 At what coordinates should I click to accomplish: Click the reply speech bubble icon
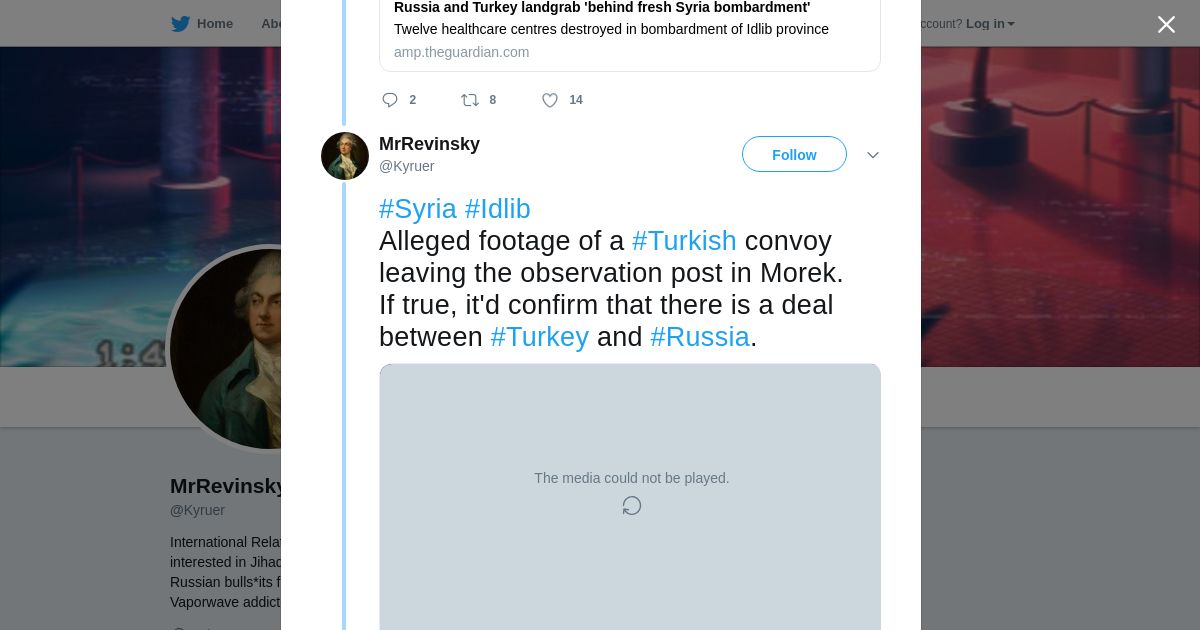pyautogui.click(x=390, y=100)
